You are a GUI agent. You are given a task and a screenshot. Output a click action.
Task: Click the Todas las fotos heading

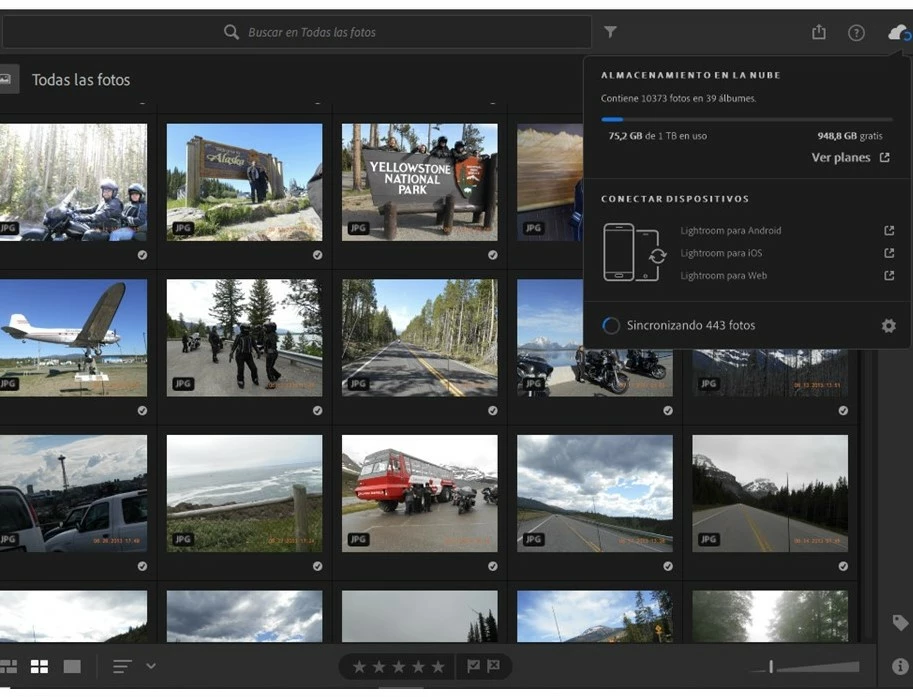(x=81, y=80)
